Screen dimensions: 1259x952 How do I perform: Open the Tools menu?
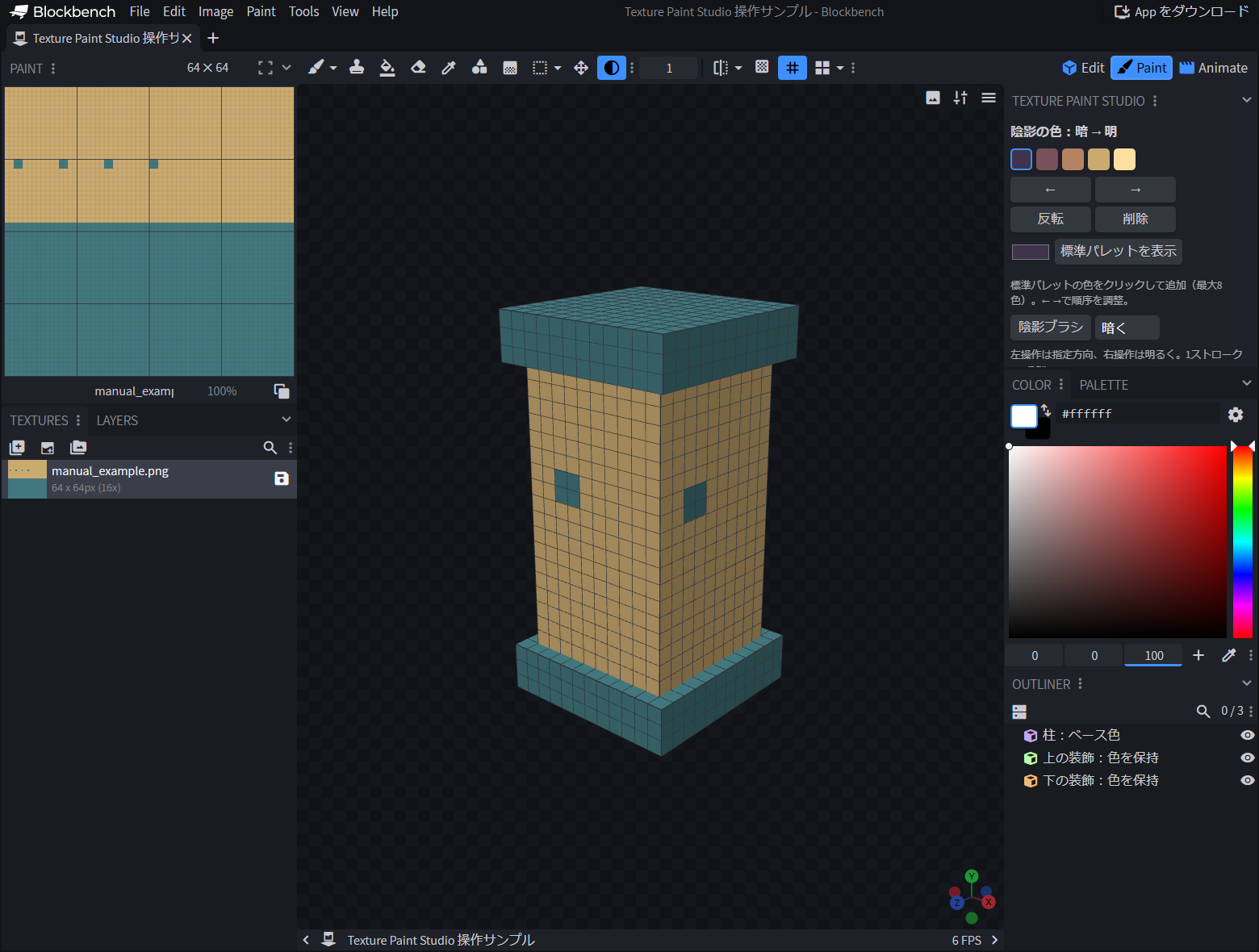point(304,11)
